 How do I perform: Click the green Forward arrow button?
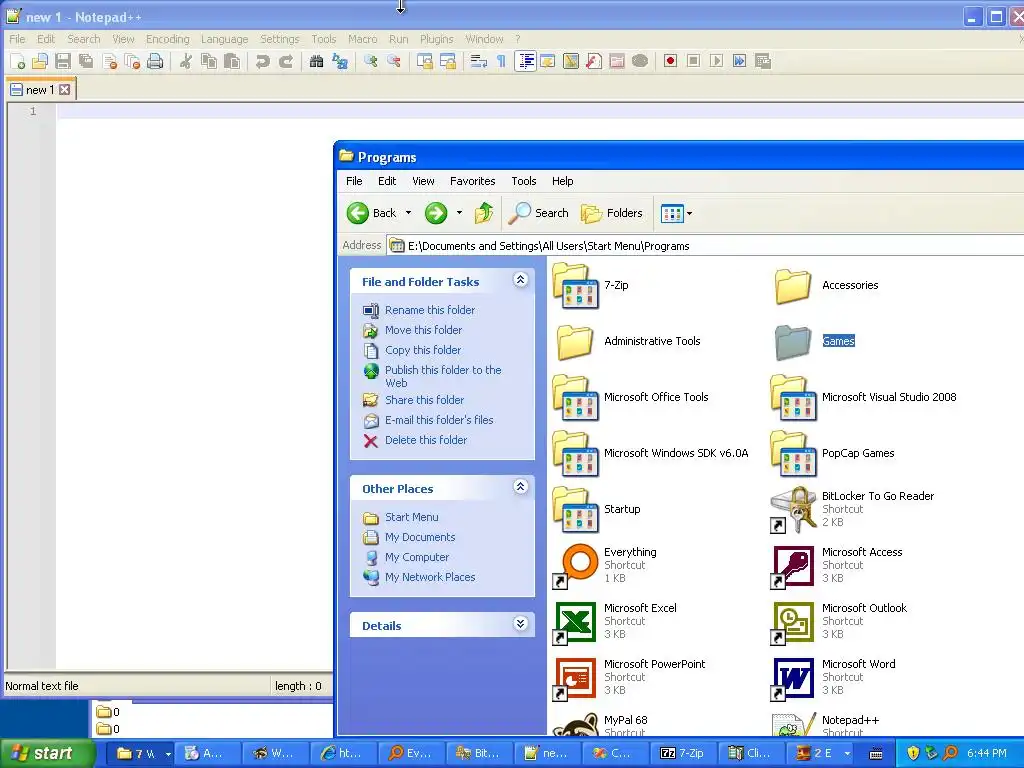(436, 213)
